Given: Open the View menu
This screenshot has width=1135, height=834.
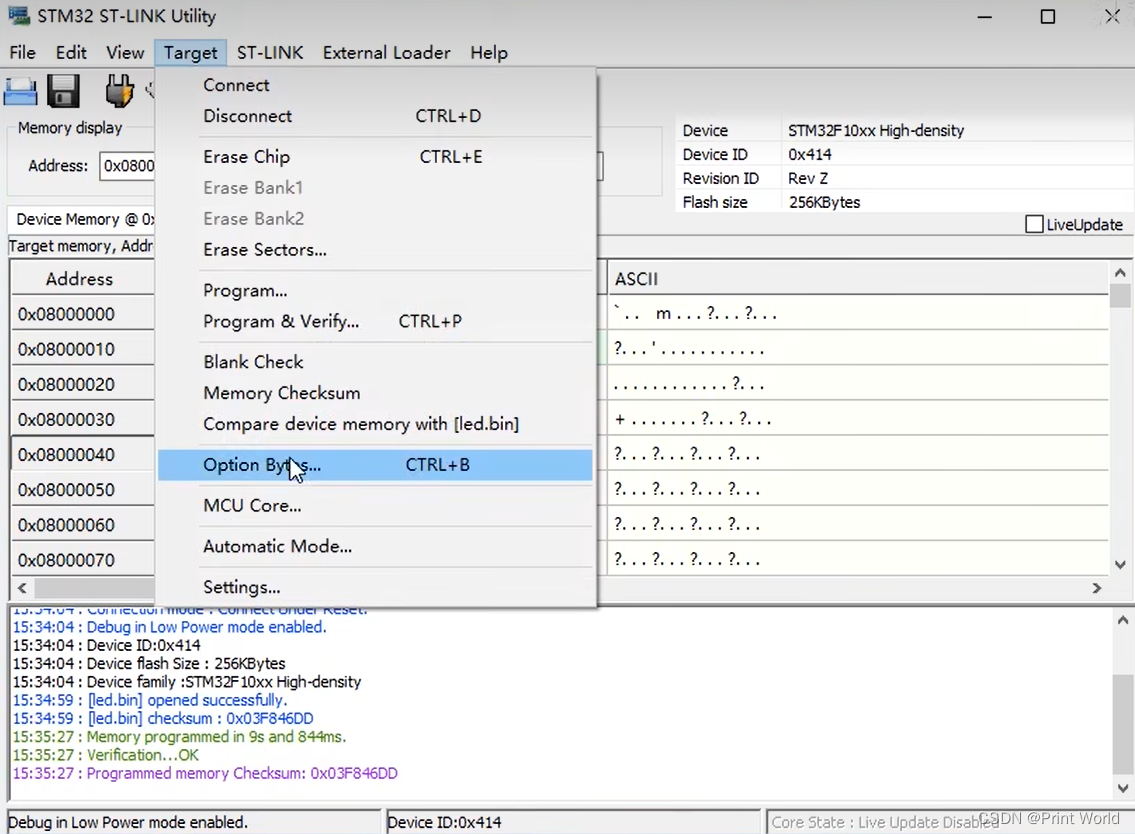Looking at the screenshot, I should [125, 53].
